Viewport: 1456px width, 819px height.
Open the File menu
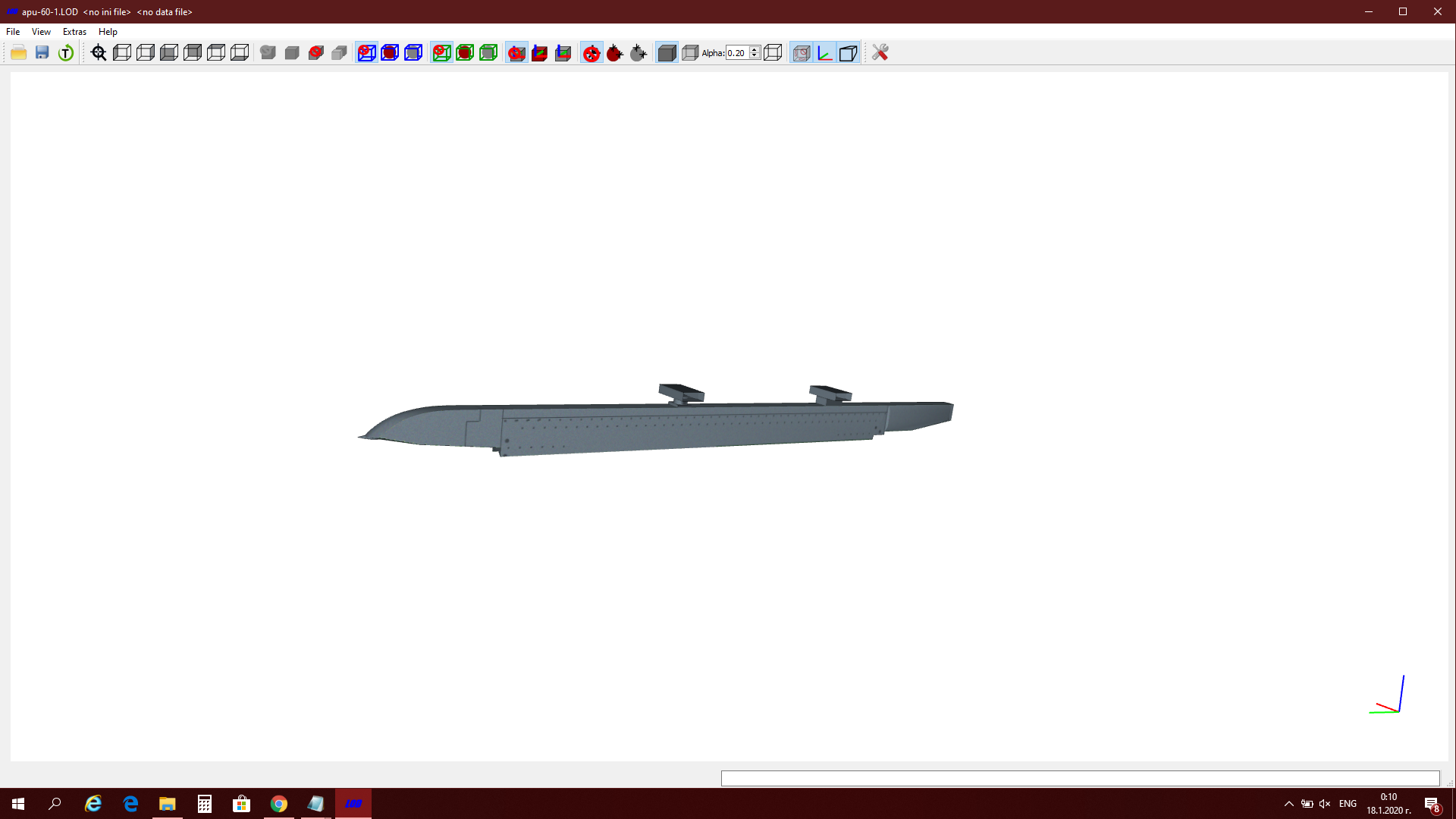(13, 32)
